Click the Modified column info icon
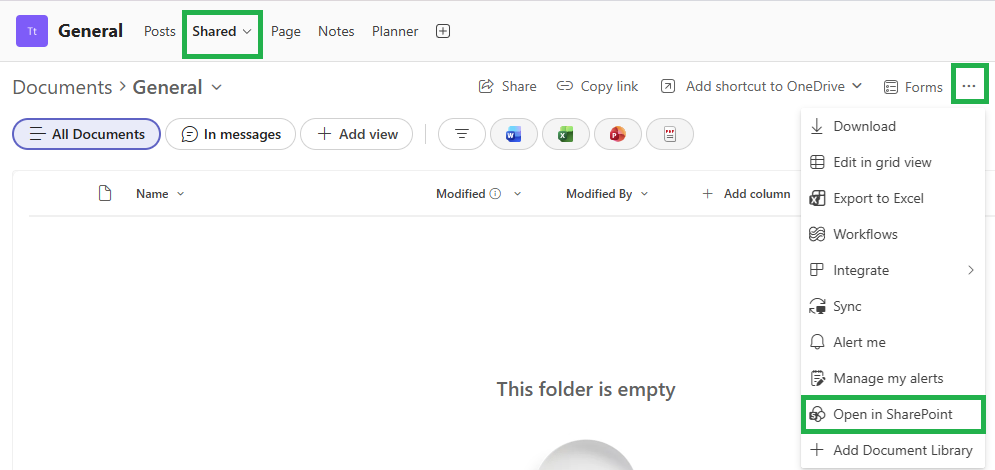The width and height of the screenshot is (995, 470). (x=496, y=194)
